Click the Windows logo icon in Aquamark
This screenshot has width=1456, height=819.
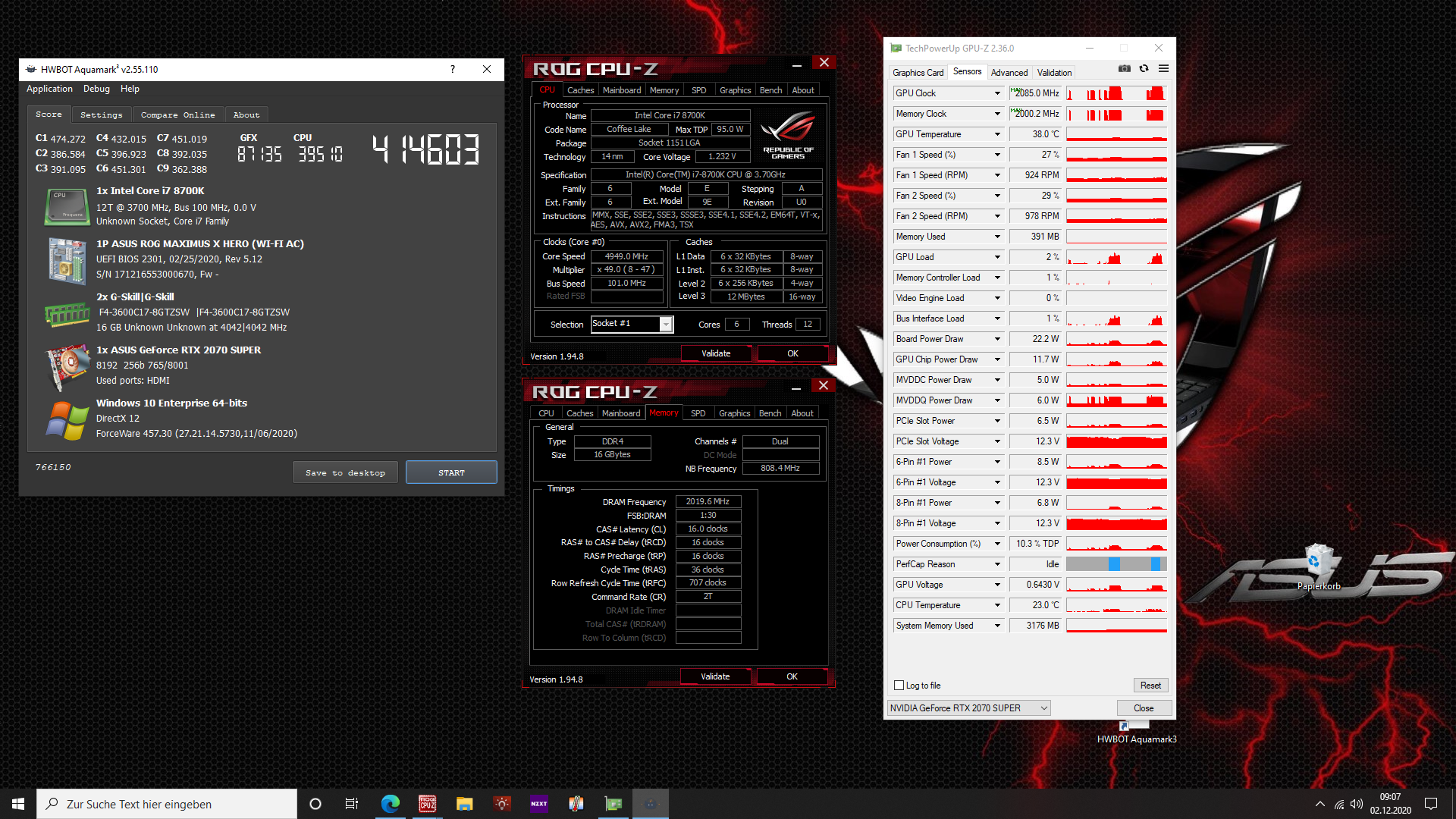[x=67, y=420]
